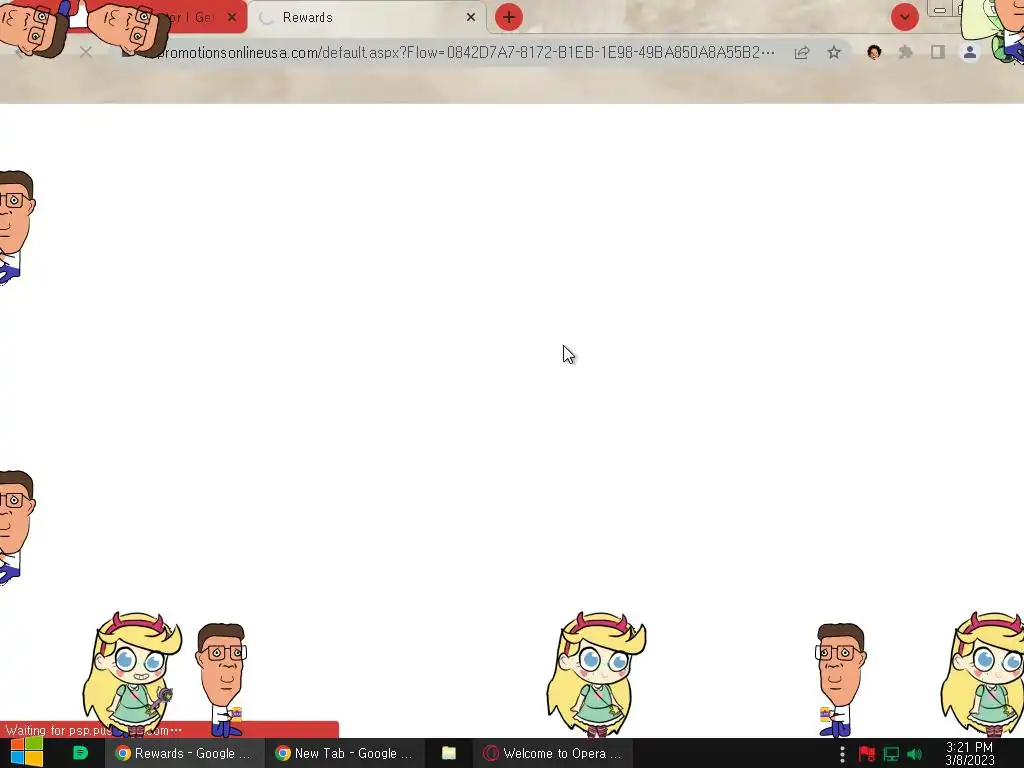Show hidden system tray icons
Screen dimensions: 1024x768
click(x=842, y=754)
